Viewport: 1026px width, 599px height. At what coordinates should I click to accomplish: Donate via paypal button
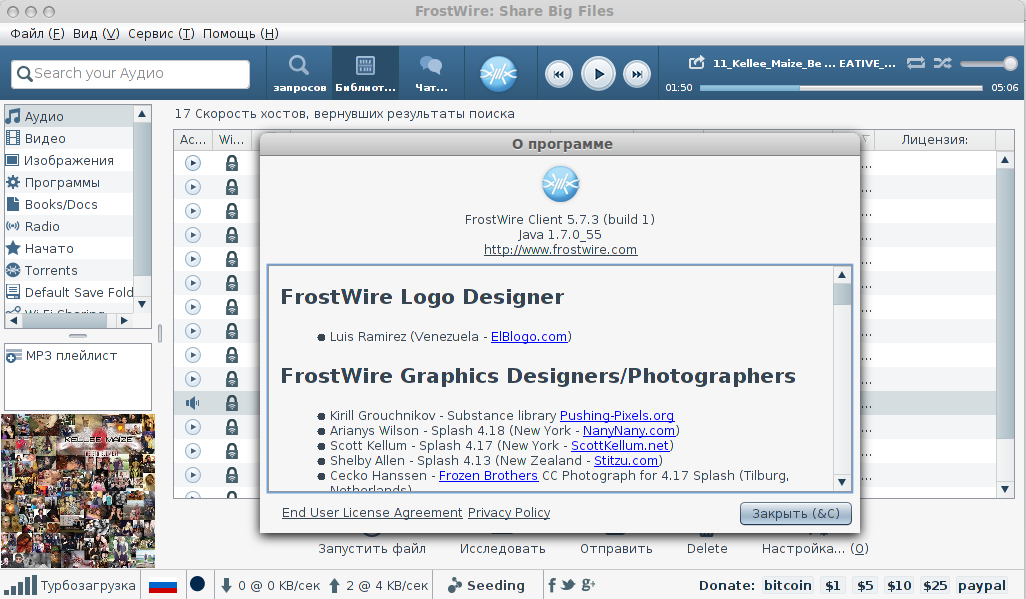click(x=982, y=586)
